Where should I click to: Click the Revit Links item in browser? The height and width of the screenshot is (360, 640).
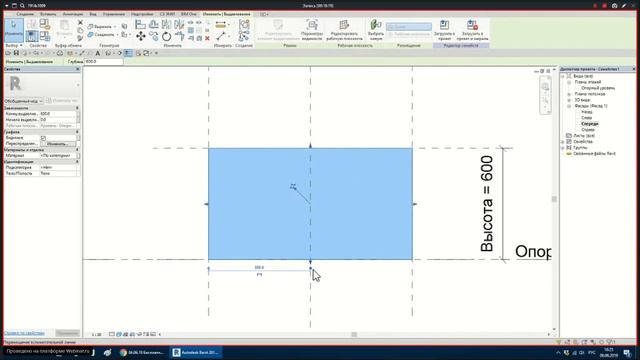tap(594, 154)
